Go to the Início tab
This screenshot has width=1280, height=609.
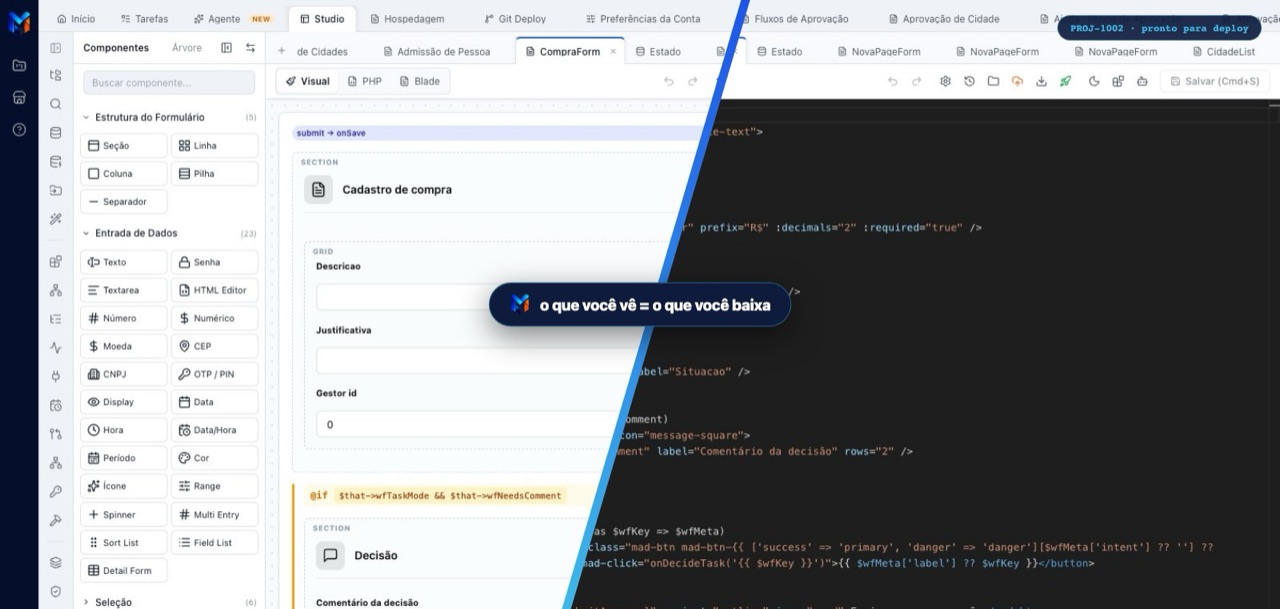pyautogui.click(x=76, y=18)
